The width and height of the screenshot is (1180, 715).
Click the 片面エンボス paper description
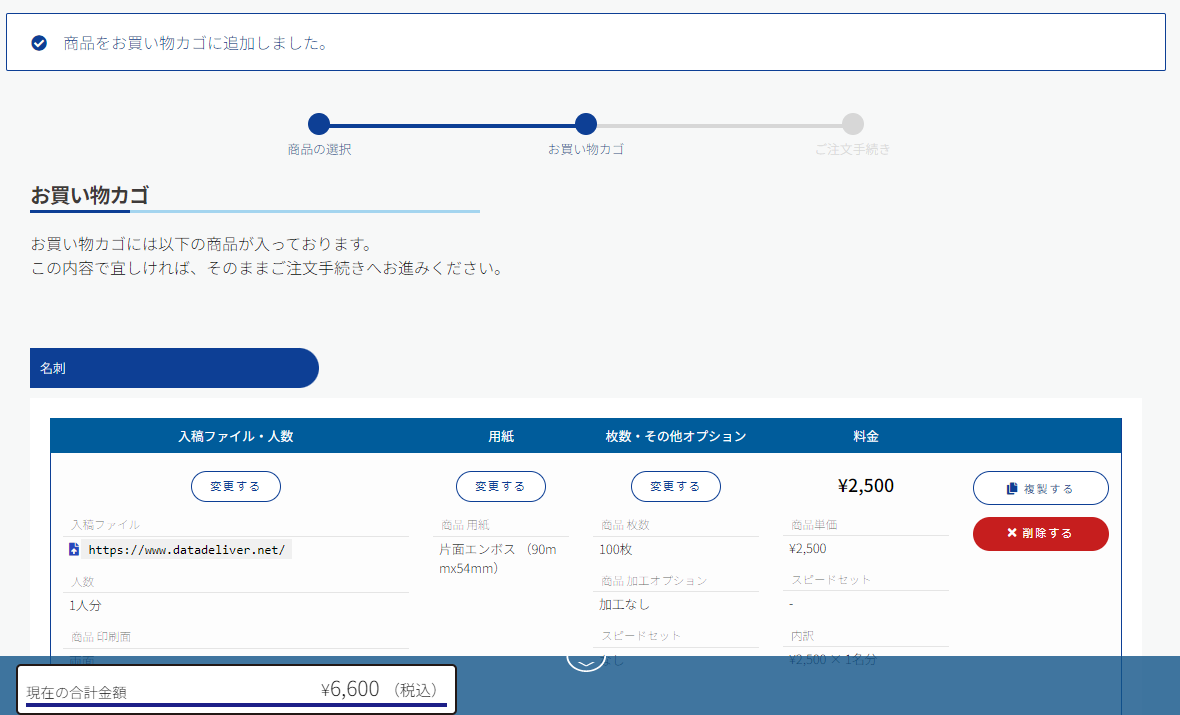pyautogui.click(x=497, y=558)
